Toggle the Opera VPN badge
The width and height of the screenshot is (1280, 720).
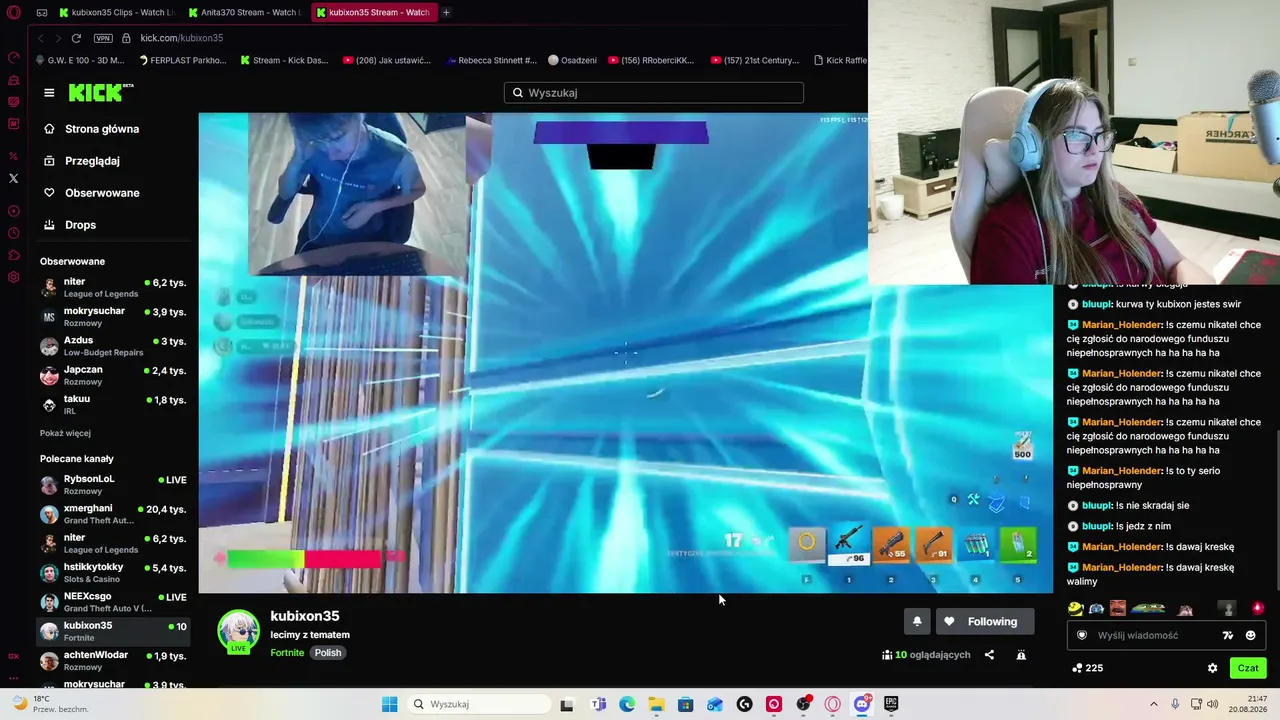click(103, 38)
